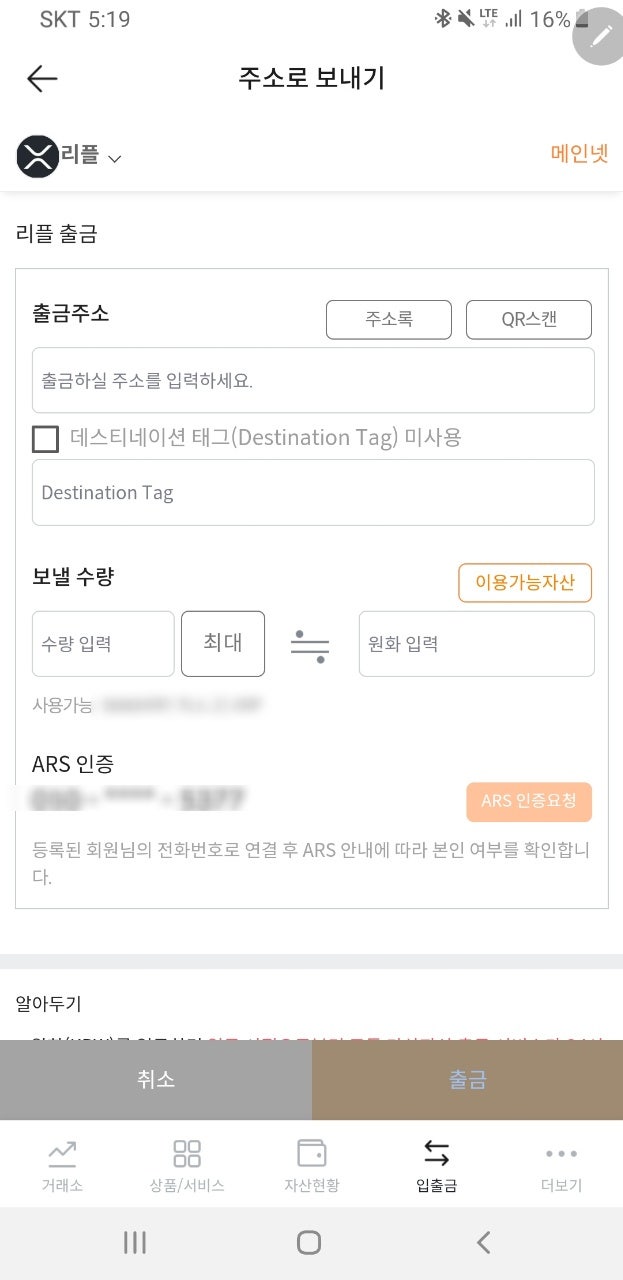The width and height of the screenshot is (623, 1280).
Task: Tap the floating pencil edit icon top right
Action: 597,37
